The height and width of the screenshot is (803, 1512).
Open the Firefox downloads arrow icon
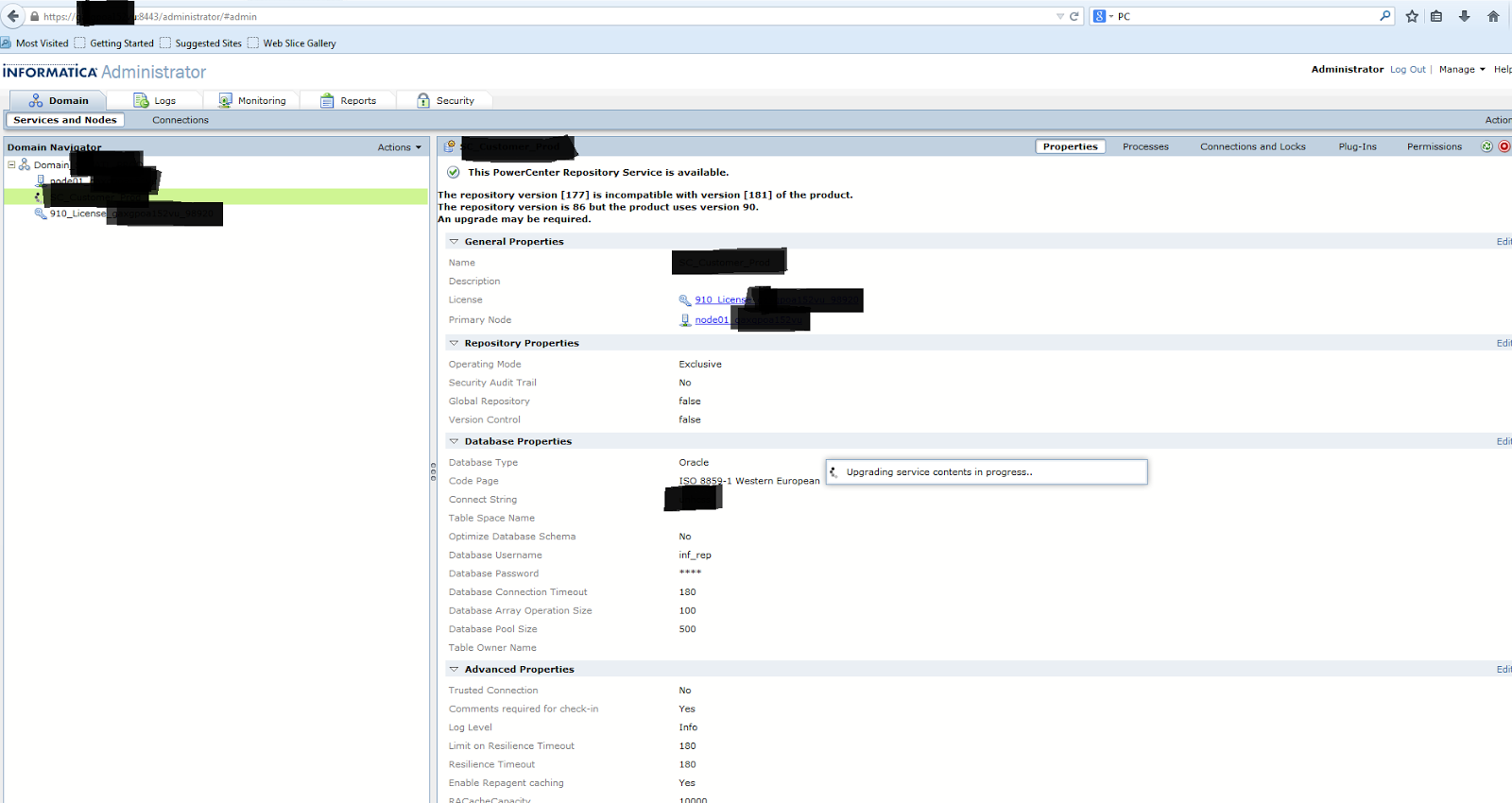[1464, 16]
